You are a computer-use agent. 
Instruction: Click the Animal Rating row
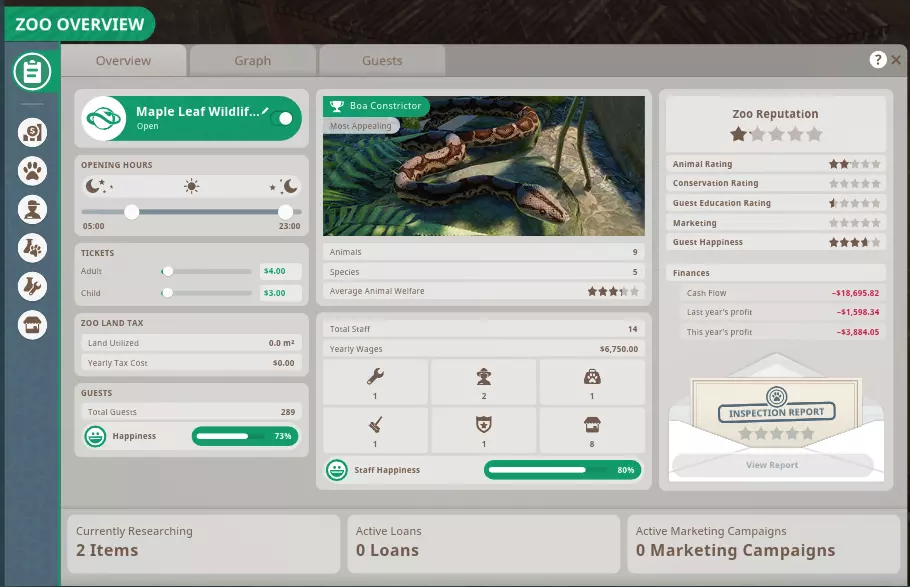[x=776, y=164]
